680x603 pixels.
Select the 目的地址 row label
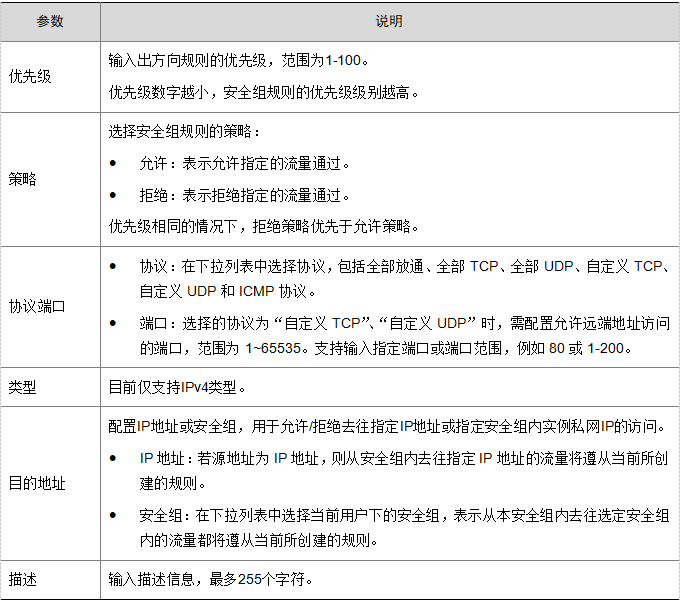point(36,483)
